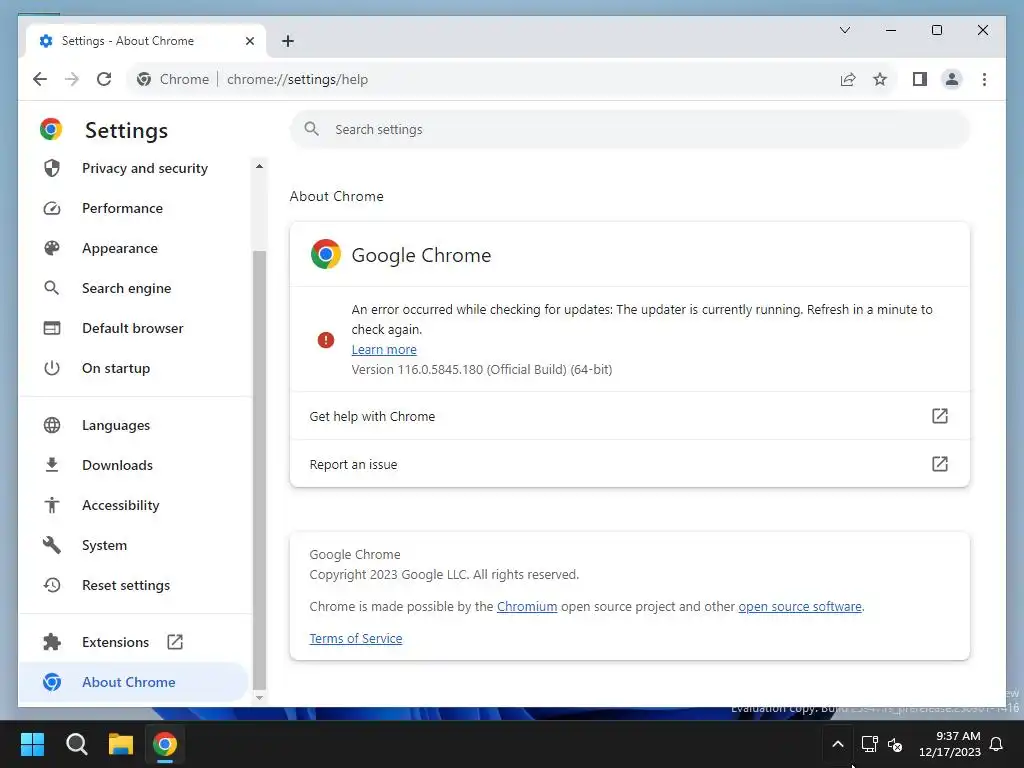Image resolution: width=1024 pixels, height=768 pixels.
Task: Focus the Search settings field
Action: tap(630, 129)
